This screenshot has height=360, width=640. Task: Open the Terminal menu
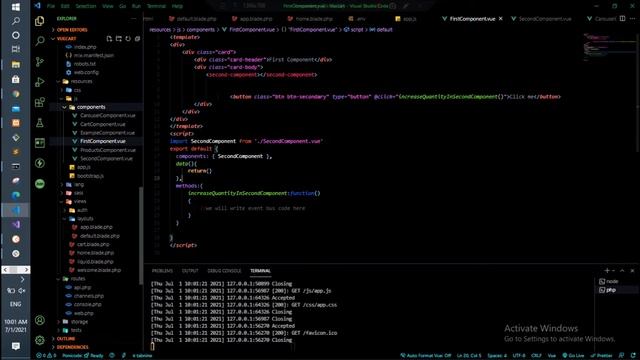(156, 6)
